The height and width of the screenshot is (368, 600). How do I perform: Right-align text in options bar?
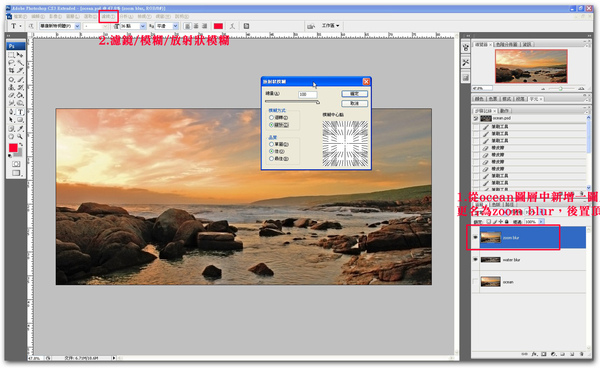point(205,26)
